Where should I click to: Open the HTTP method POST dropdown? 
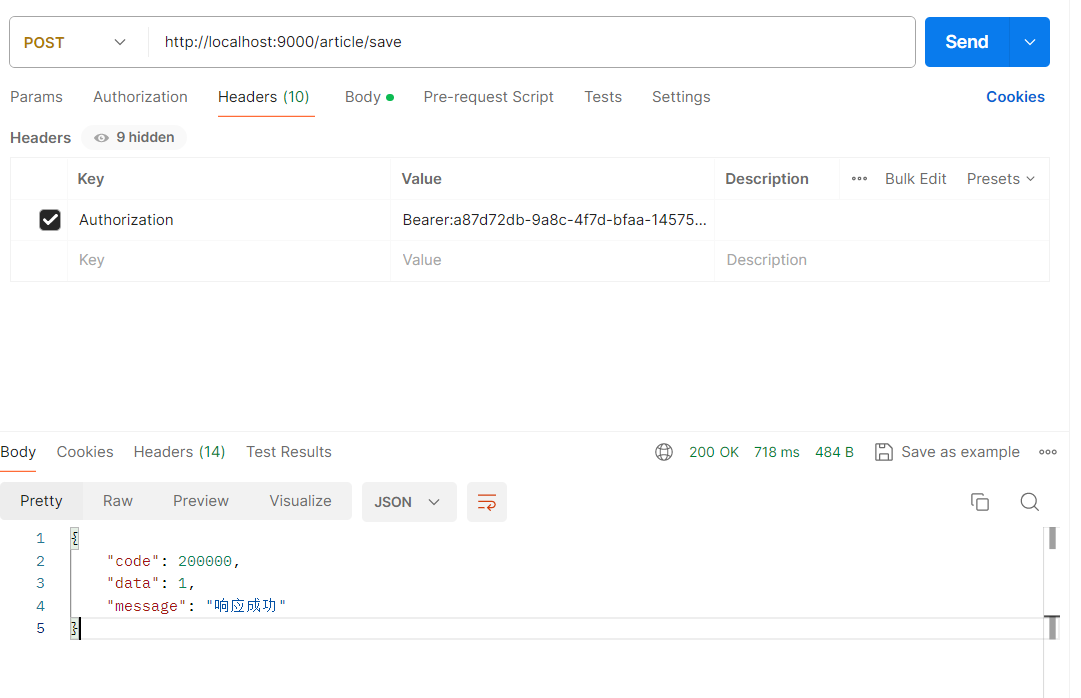coord(76,42)
